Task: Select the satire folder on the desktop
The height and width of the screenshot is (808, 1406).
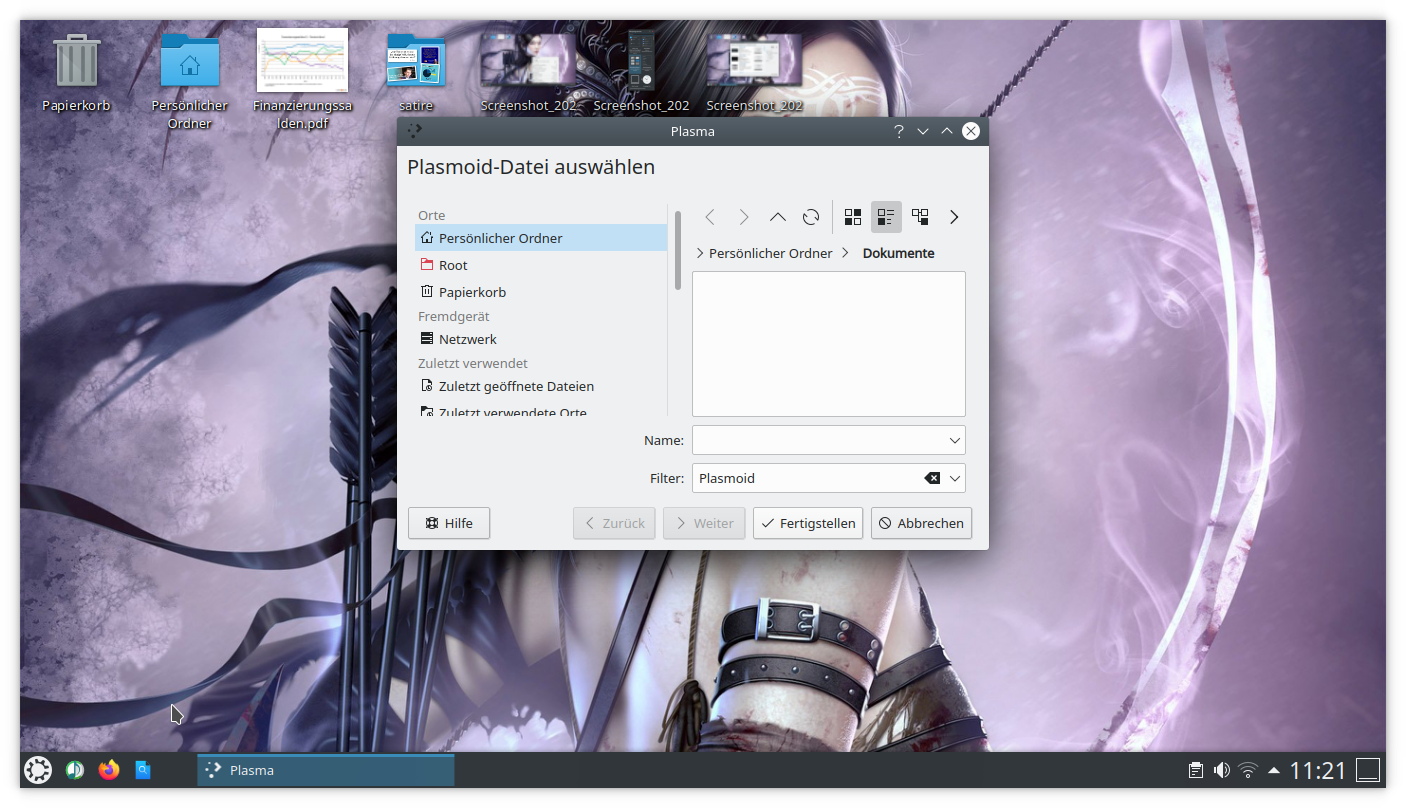Action: pyautogui.click(x=415, y=61)
